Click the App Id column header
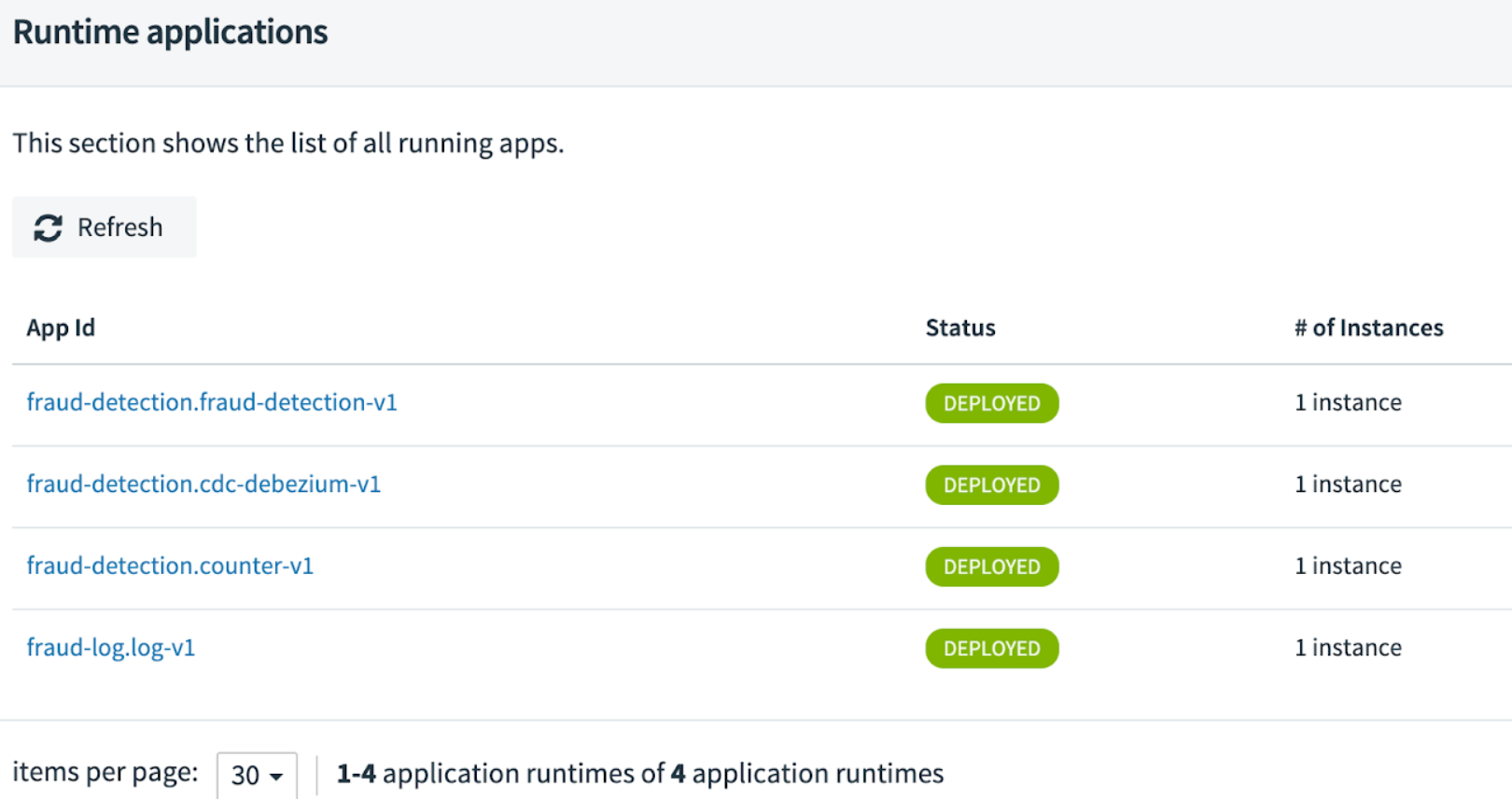The height and width of the screenshot is (799, 1512). [61, 328]
